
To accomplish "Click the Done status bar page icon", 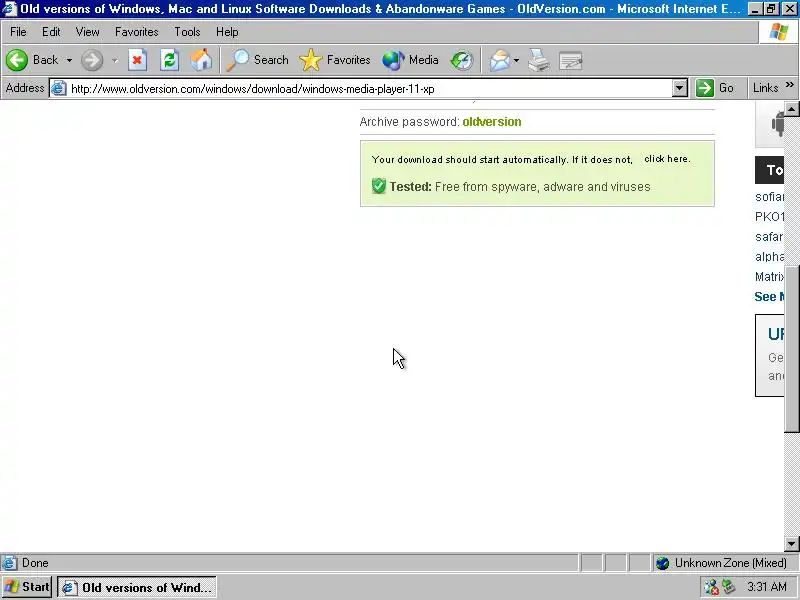I will (x=9, y=563).
